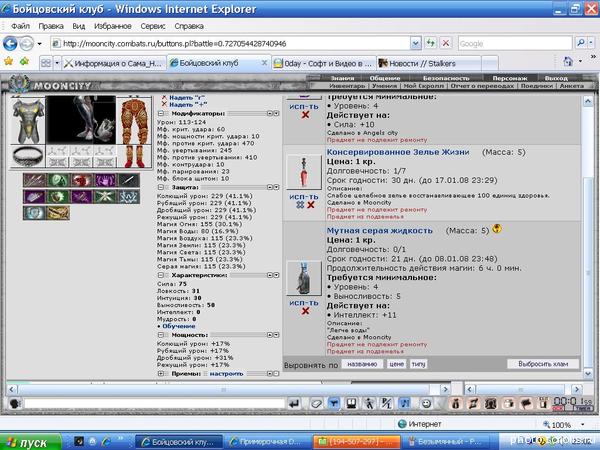Sort inventory by цене

pos(396,364)
